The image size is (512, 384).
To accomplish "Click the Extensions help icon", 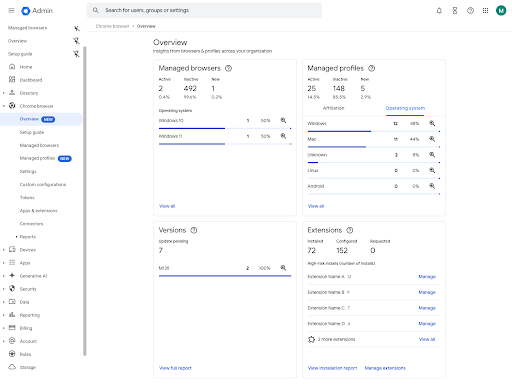I will tap(350, 230).
